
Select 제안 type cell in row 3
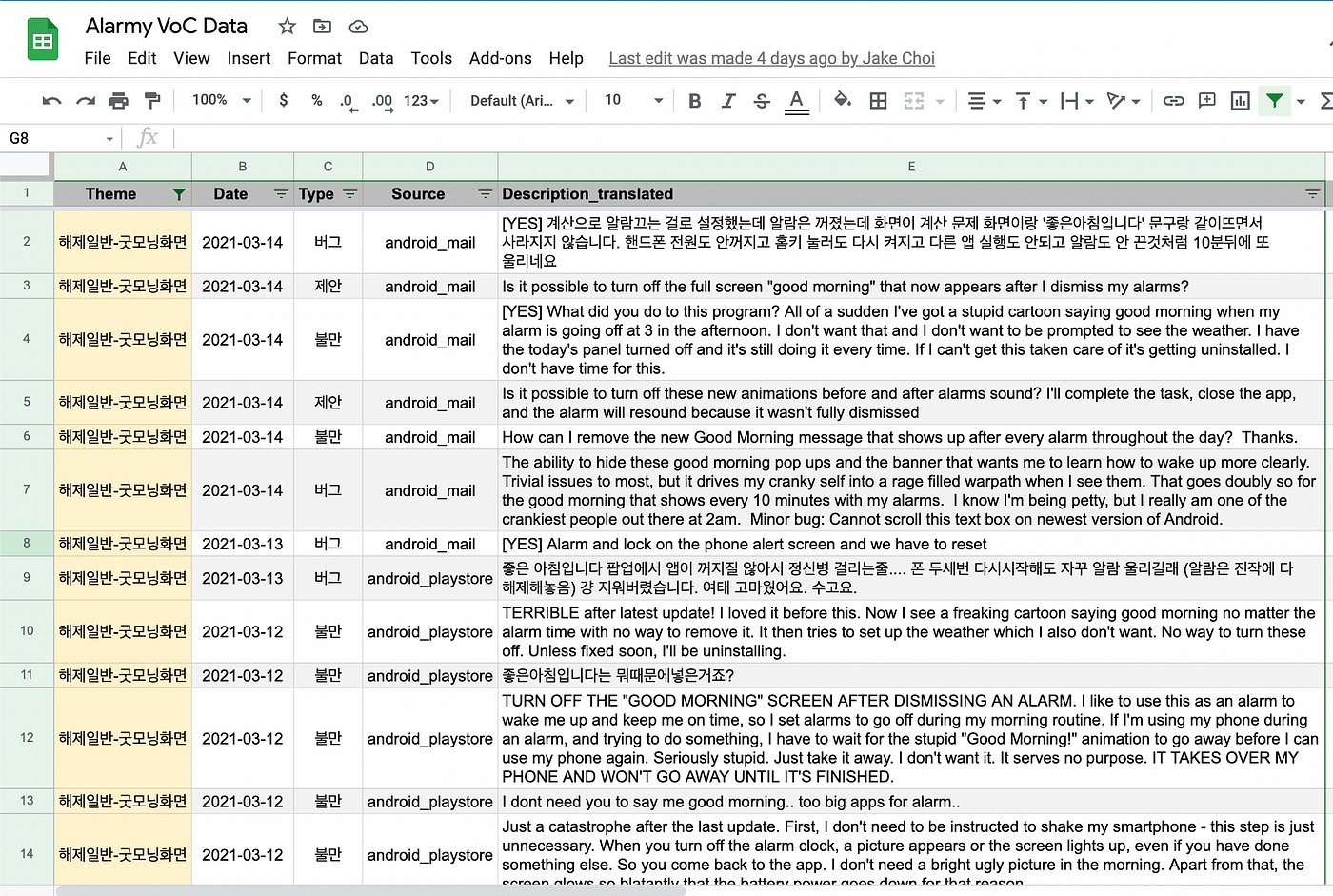click(328, 286)
